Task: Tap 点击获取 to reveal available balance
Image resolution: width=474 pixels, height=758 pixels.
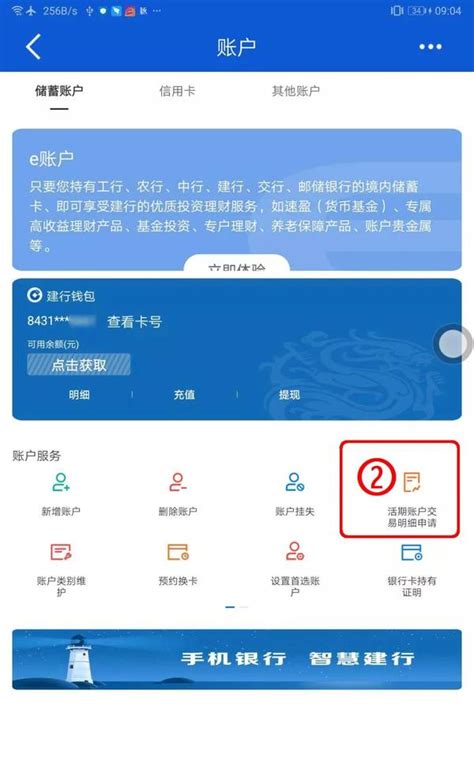Action: click(x=79, y=365)
